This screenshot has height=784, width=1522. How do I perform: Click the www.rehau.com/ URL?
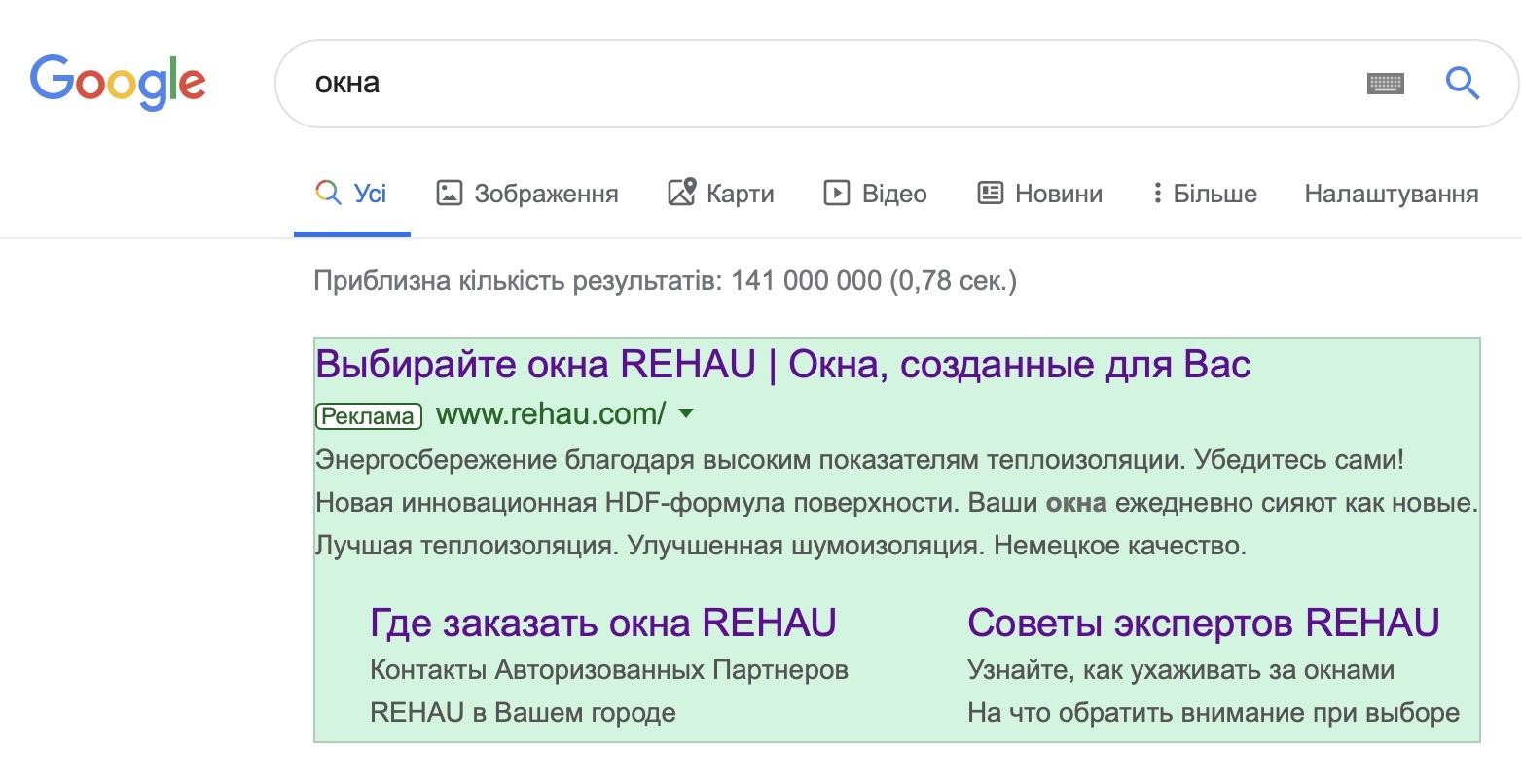coord(551,415)
